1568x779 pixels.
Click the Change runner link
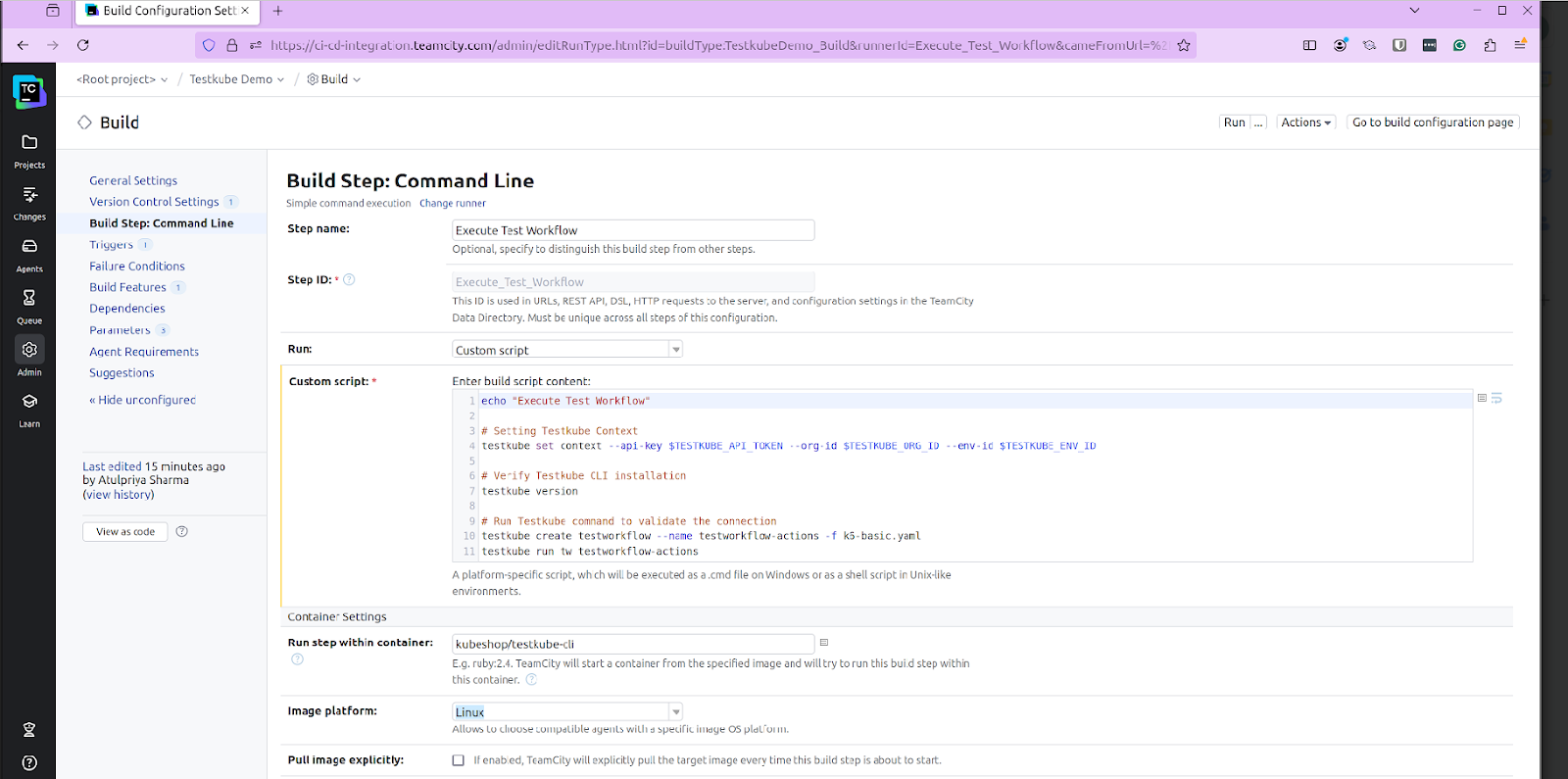coord(453,204)
